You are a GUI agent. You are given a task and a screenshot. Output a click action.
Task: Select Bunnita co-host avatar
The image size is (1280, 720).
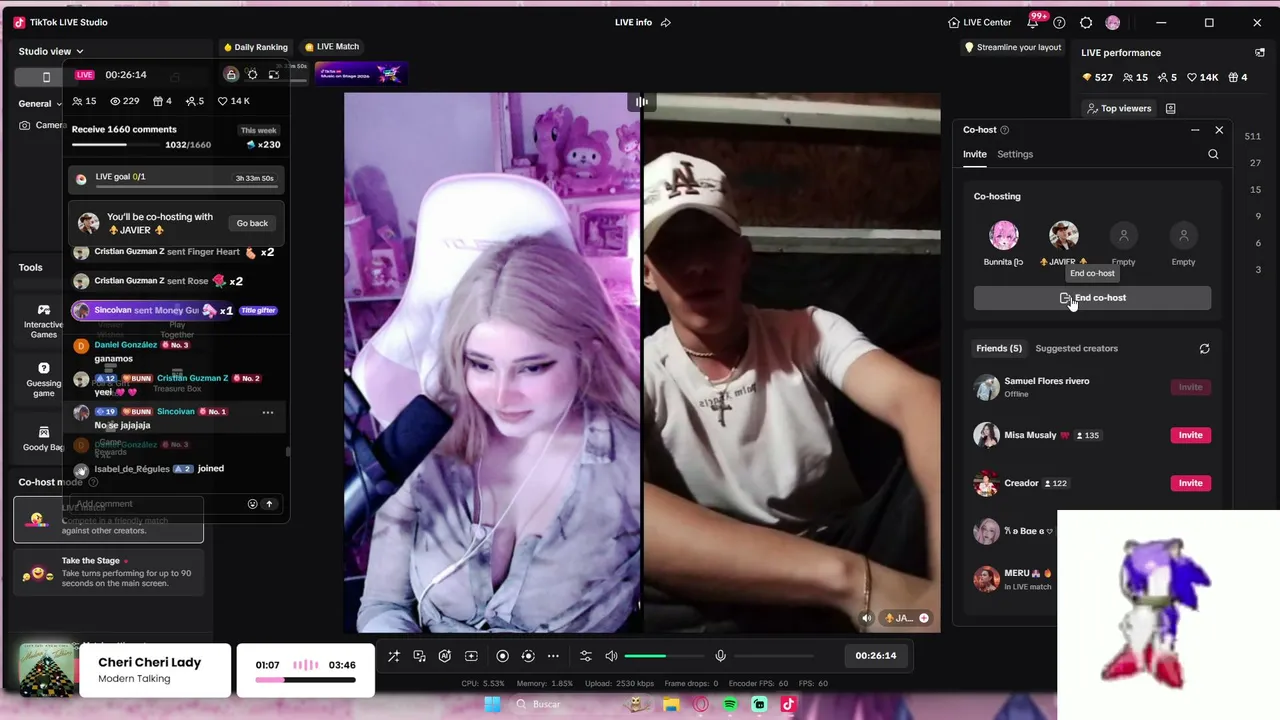1004,236
